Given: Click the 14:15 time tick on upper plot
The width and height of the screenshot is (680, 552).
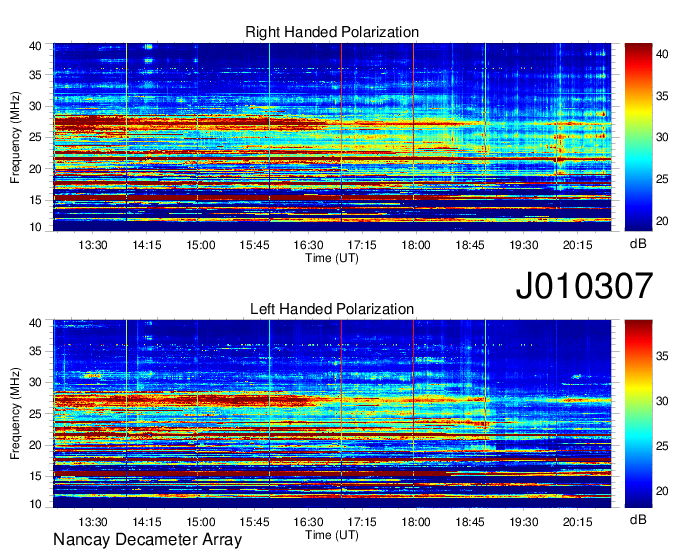Looking at the screenshot, I should point(147,245).
